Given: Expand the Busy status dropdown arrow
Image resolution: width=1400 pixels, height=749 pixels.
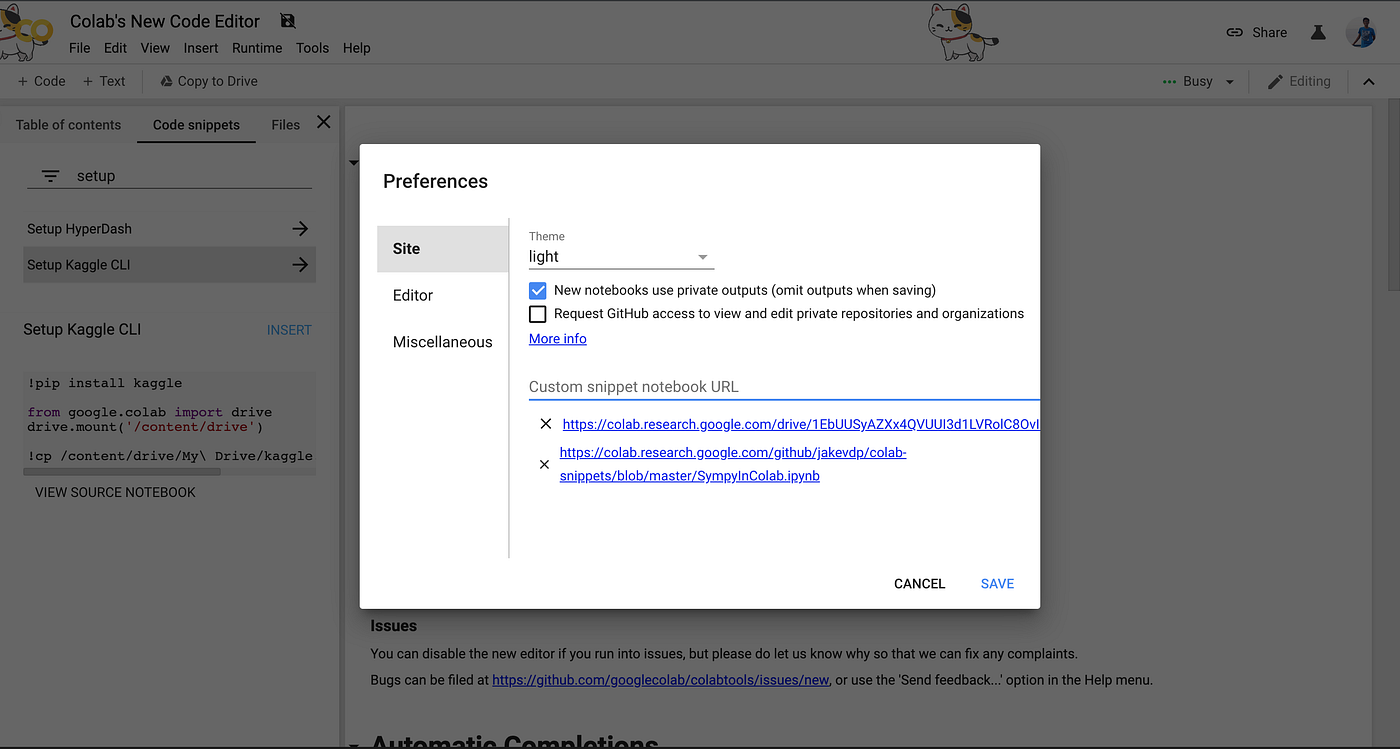Looking at the screenshot, I should pyautogui.click(x=1230, y=81).
